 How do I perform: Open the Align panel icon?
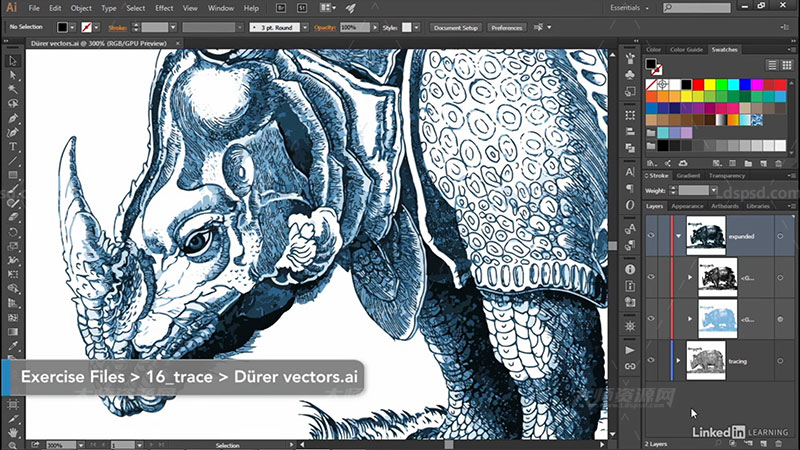[x=630, y=132]
